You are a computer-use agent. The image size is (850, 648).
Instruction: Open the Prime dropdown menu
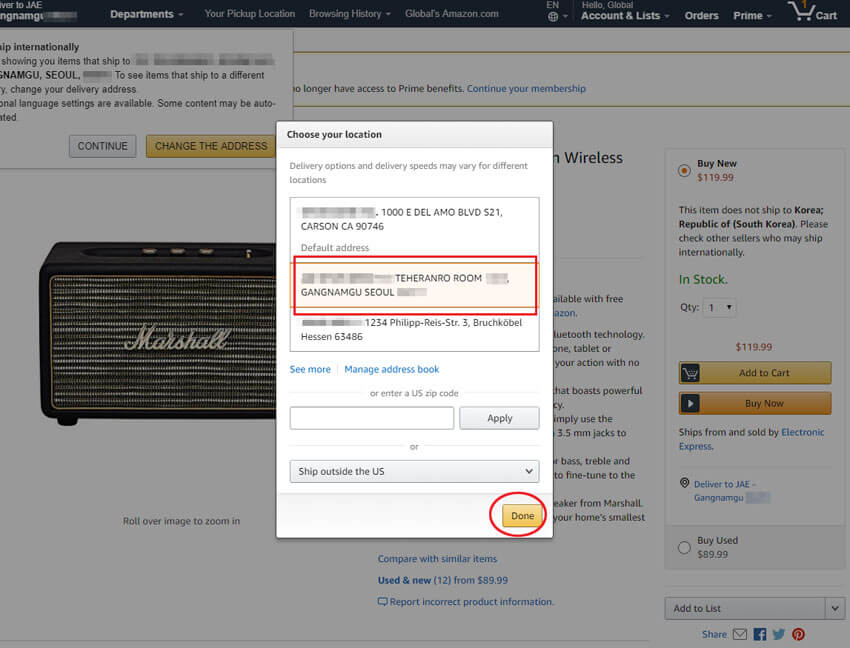[752, 16]
